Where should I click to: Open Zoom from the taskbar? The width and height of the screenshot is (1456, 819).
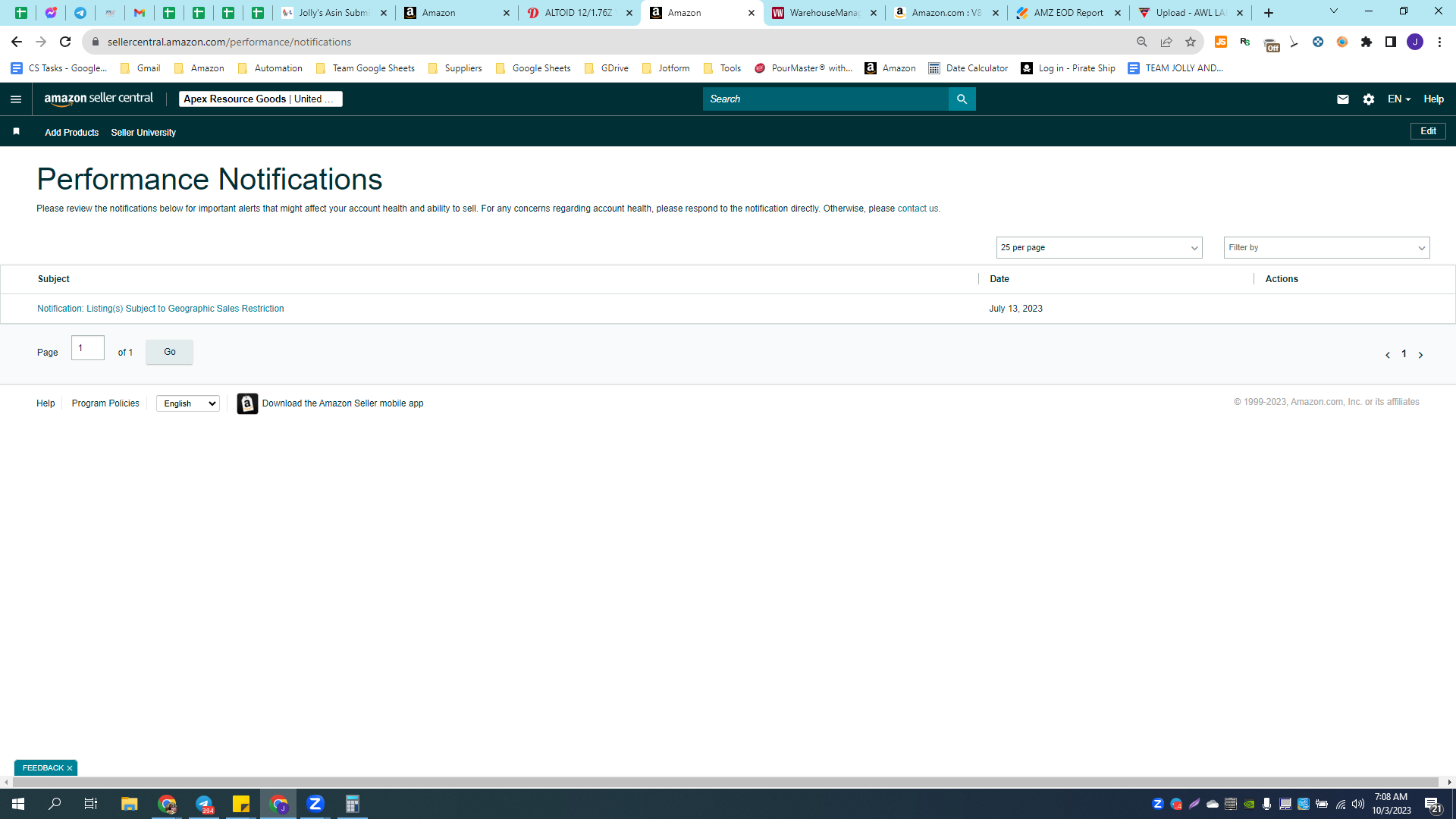click(x=315, y=804)
